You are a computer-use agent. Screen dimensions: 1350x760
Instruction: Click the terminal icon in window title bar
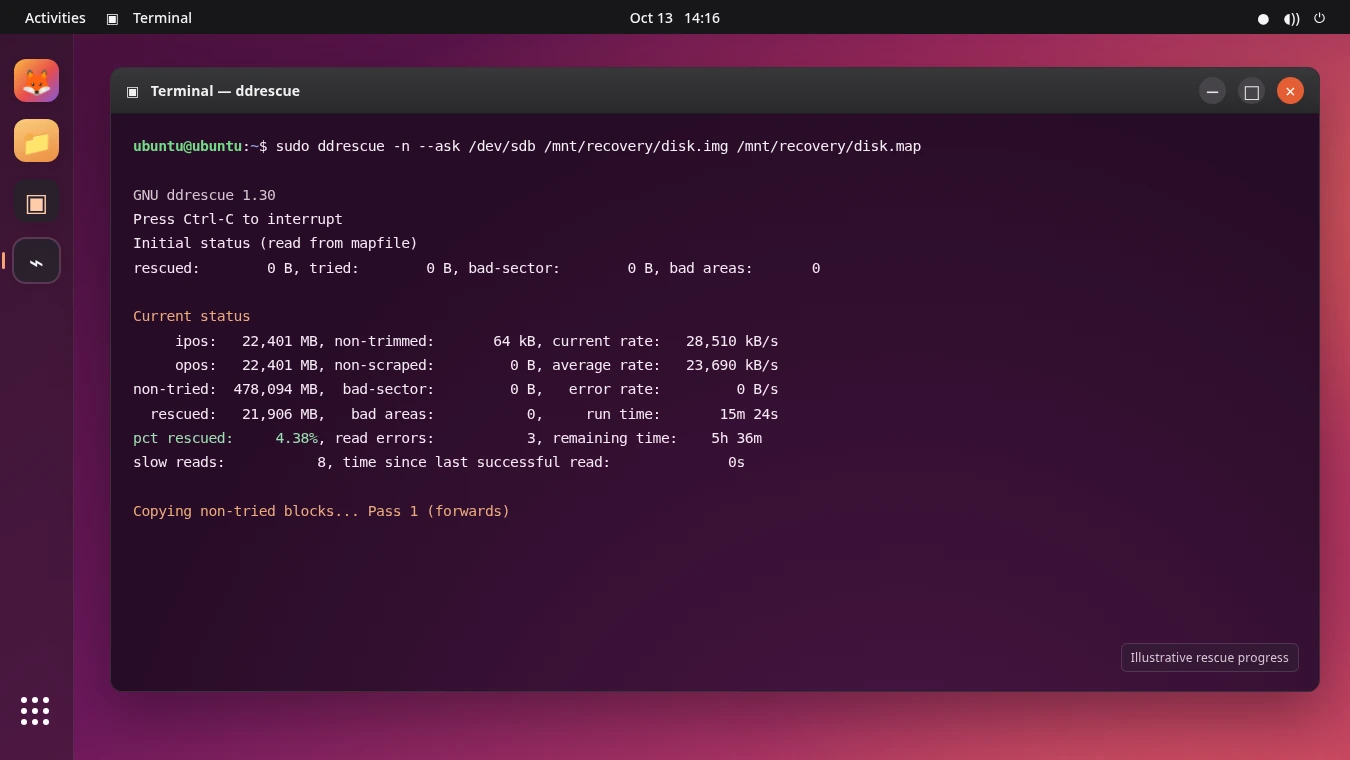coord(132,91)
